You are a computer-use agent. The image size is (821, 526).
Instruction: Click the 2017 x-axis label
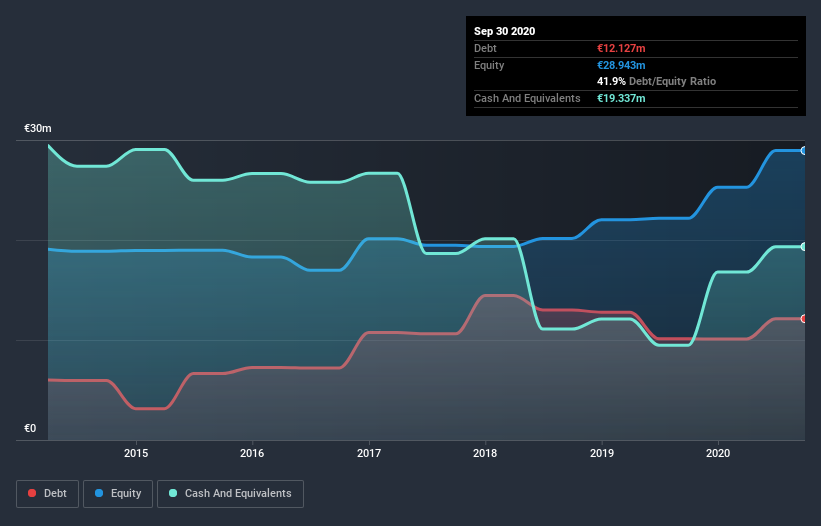pos(369,453)
